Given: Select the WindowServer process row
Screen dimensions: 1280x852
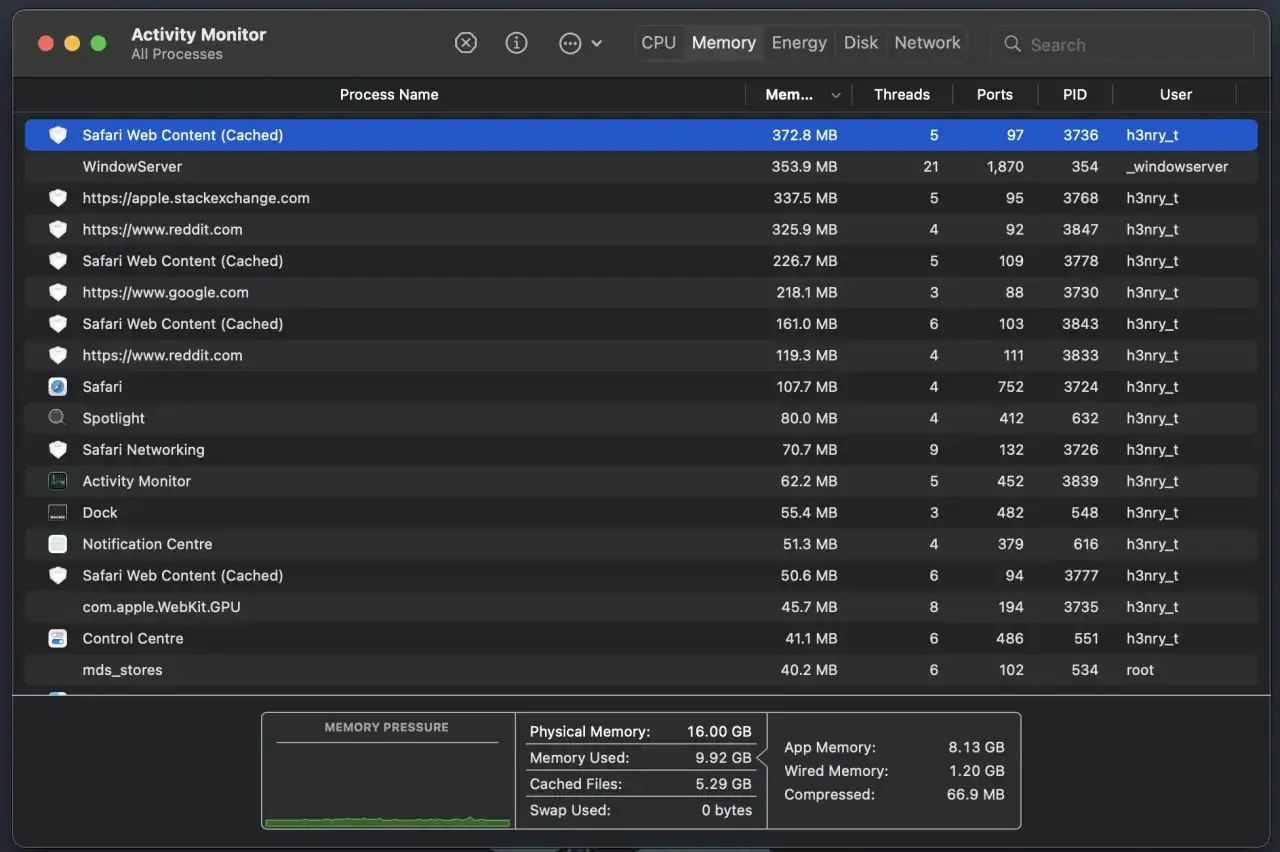Looking at the screenshot, I should click(x=641, y=167).
